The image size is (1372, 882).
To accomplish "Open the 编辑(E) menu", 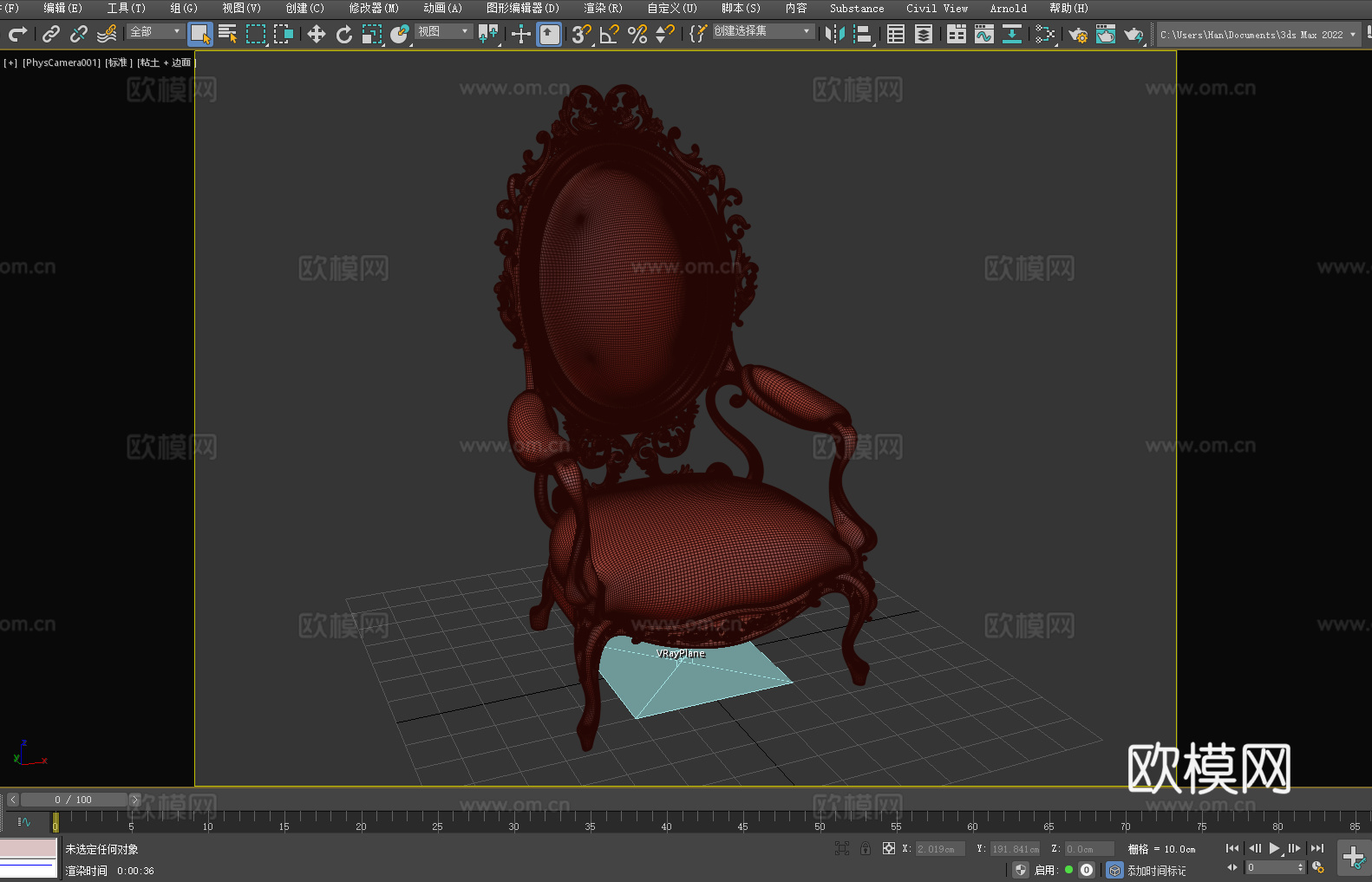I will tap(62, 8).
